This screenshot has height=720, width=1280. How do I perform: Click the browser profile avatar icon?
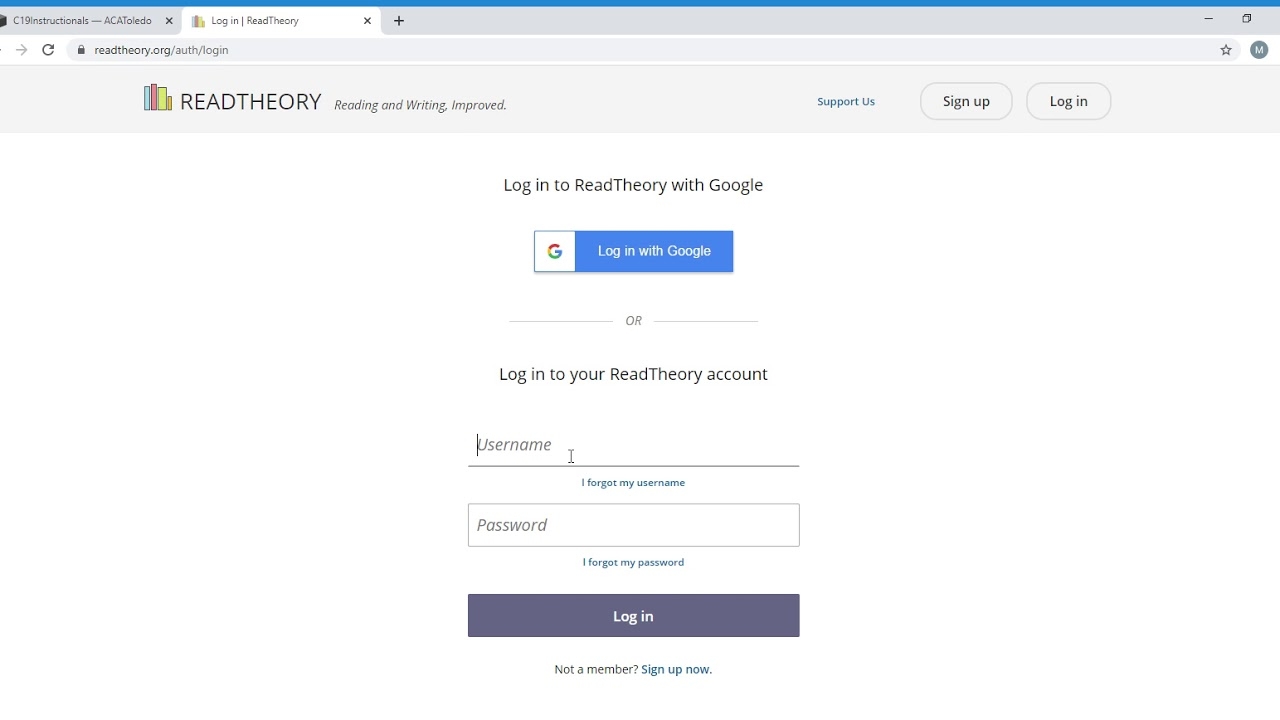click(1259, 49)
